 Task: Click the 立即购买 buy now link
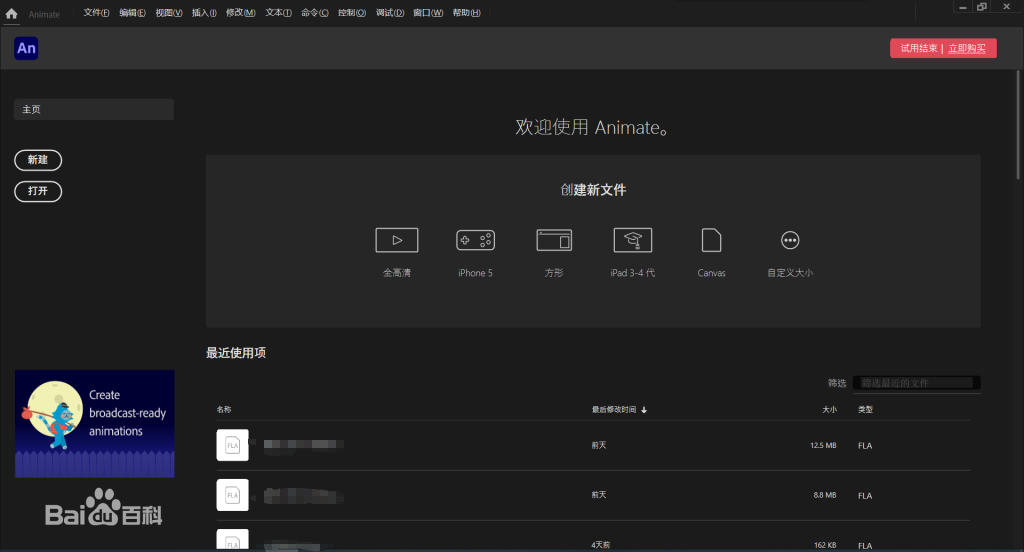click(x=967, y=48)
